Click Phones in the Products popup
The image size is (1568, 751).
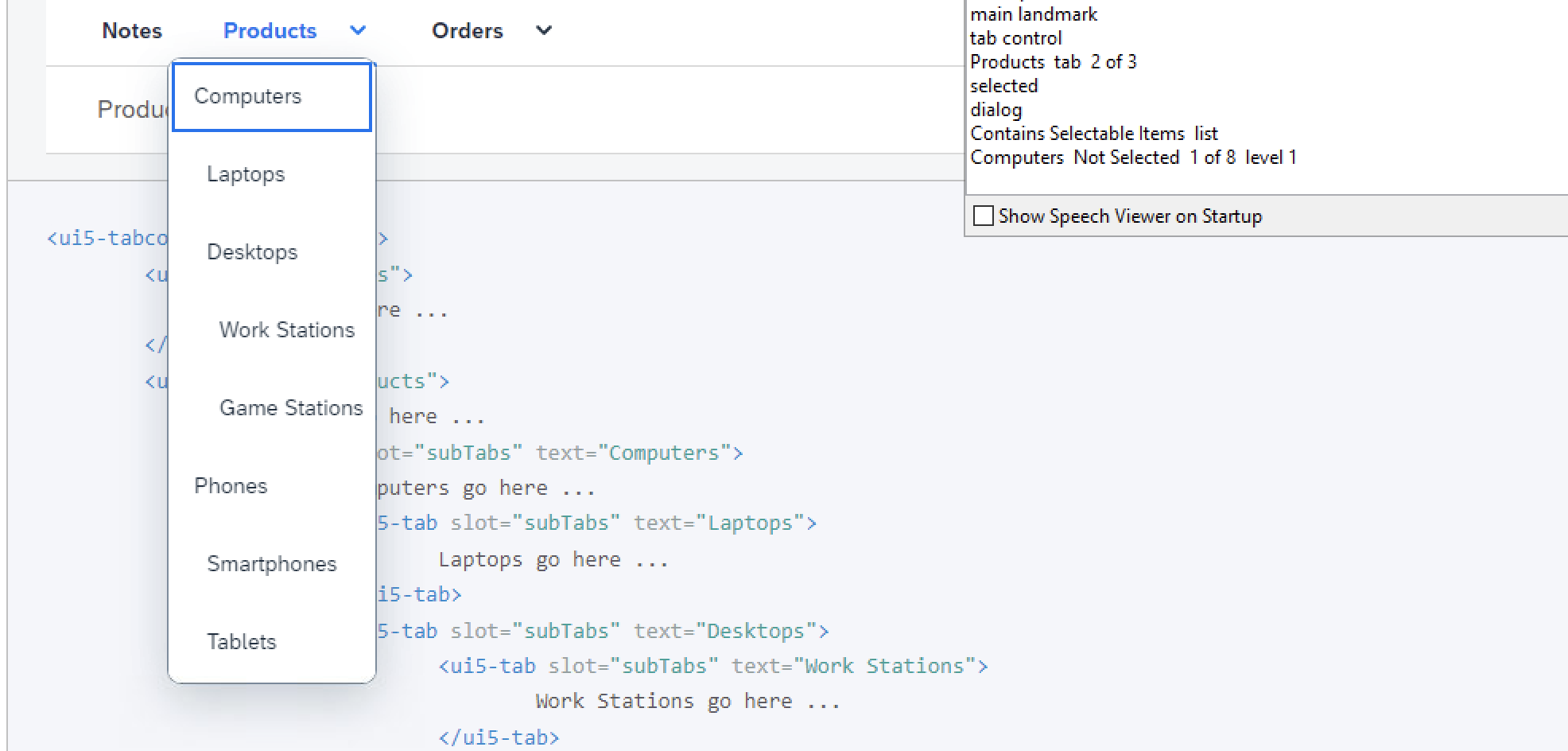pyautogui.click(x=231, y=485)
